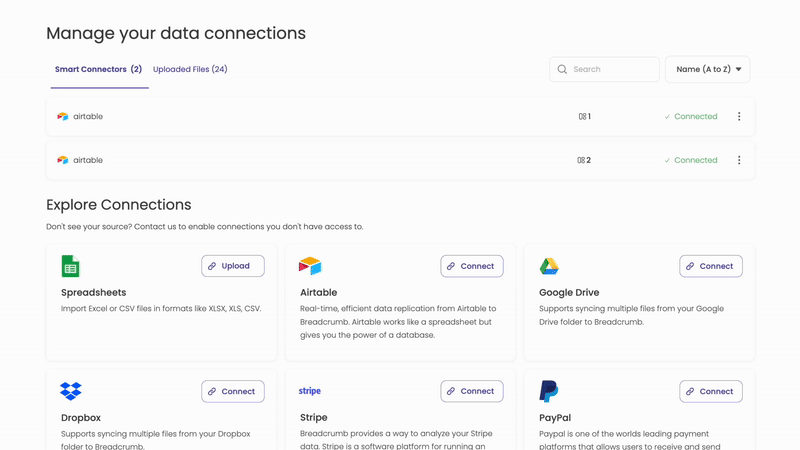Click the first airtable row logo
Viewport: 800px width, 450px height.
(63, 116)
